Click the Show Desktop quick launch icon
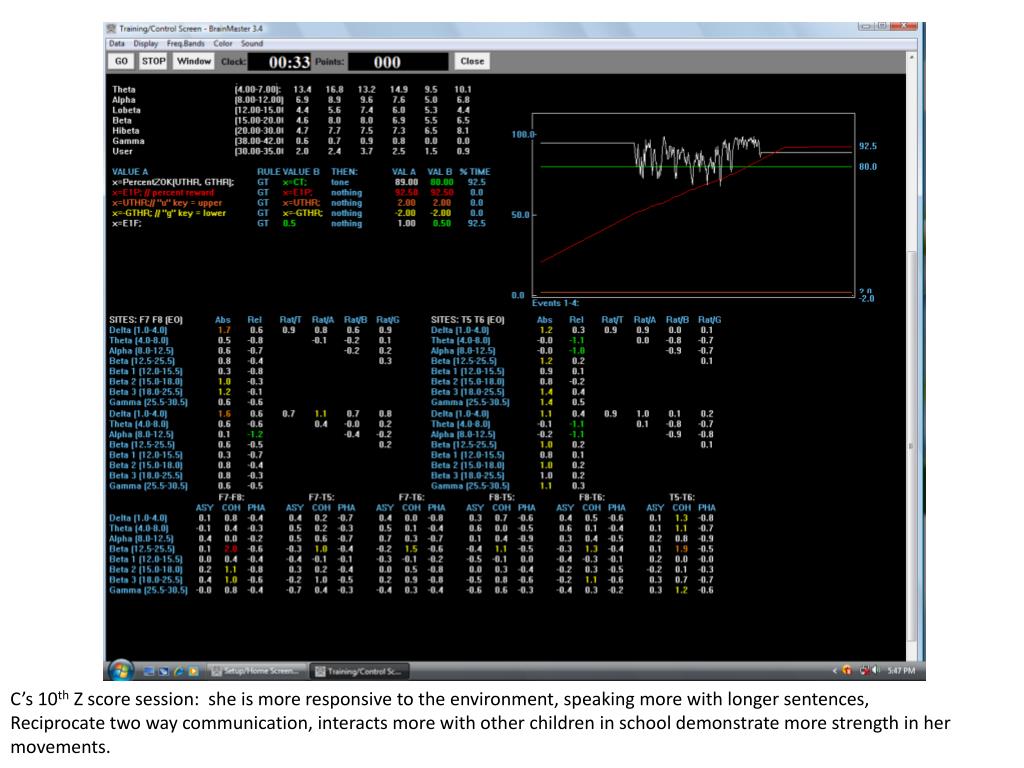The width and height of the screenshot is (1024, 768). (x=149, y=671)
